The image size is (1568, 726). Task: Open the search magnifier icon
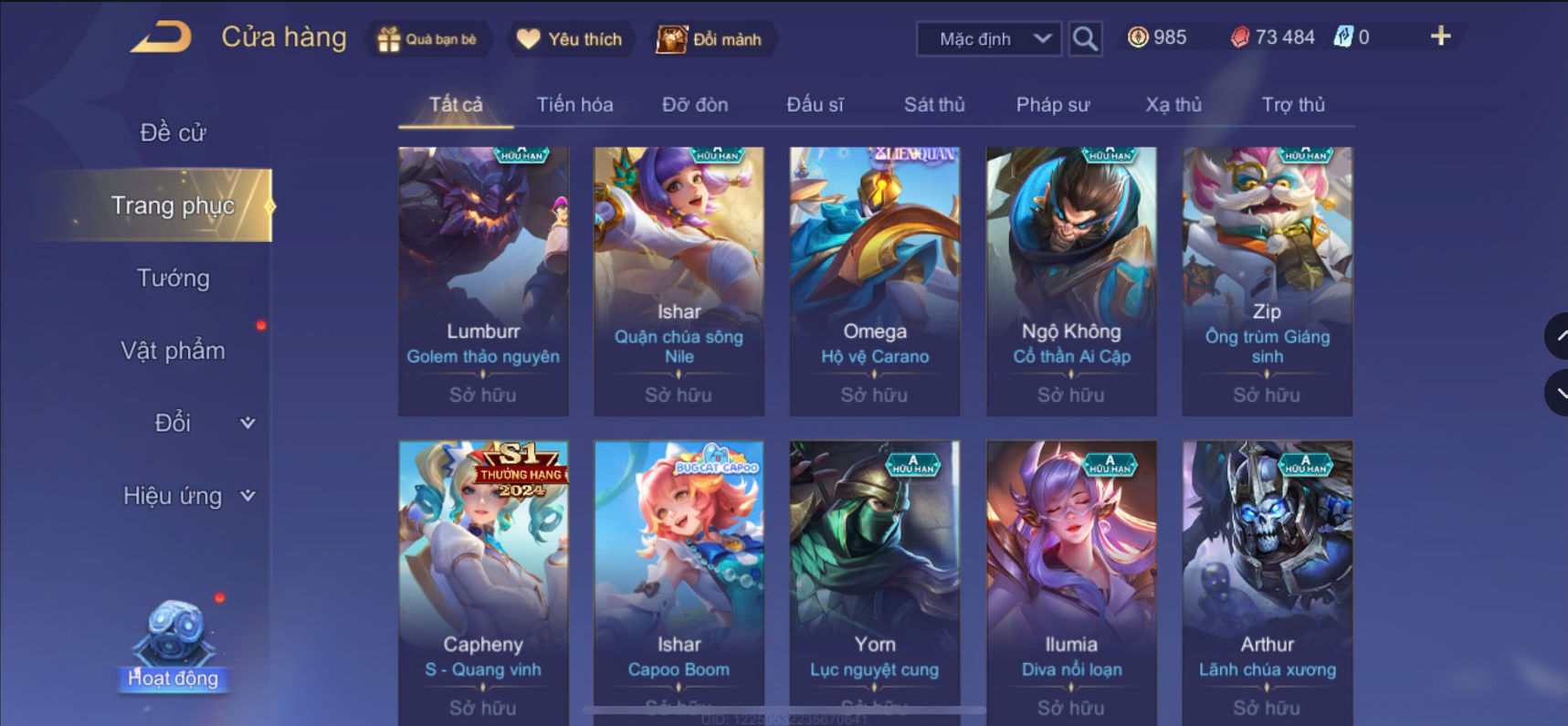(x=1085, y=38)
